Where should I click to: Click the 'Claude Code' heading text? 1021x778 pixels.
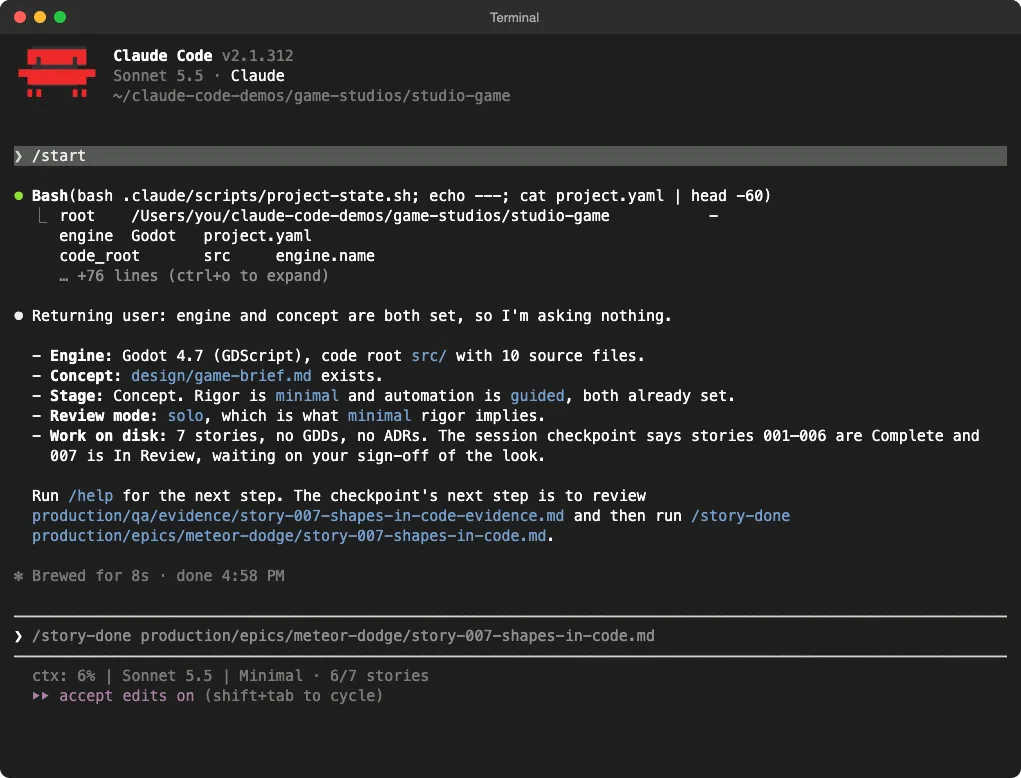click(163, 56)
